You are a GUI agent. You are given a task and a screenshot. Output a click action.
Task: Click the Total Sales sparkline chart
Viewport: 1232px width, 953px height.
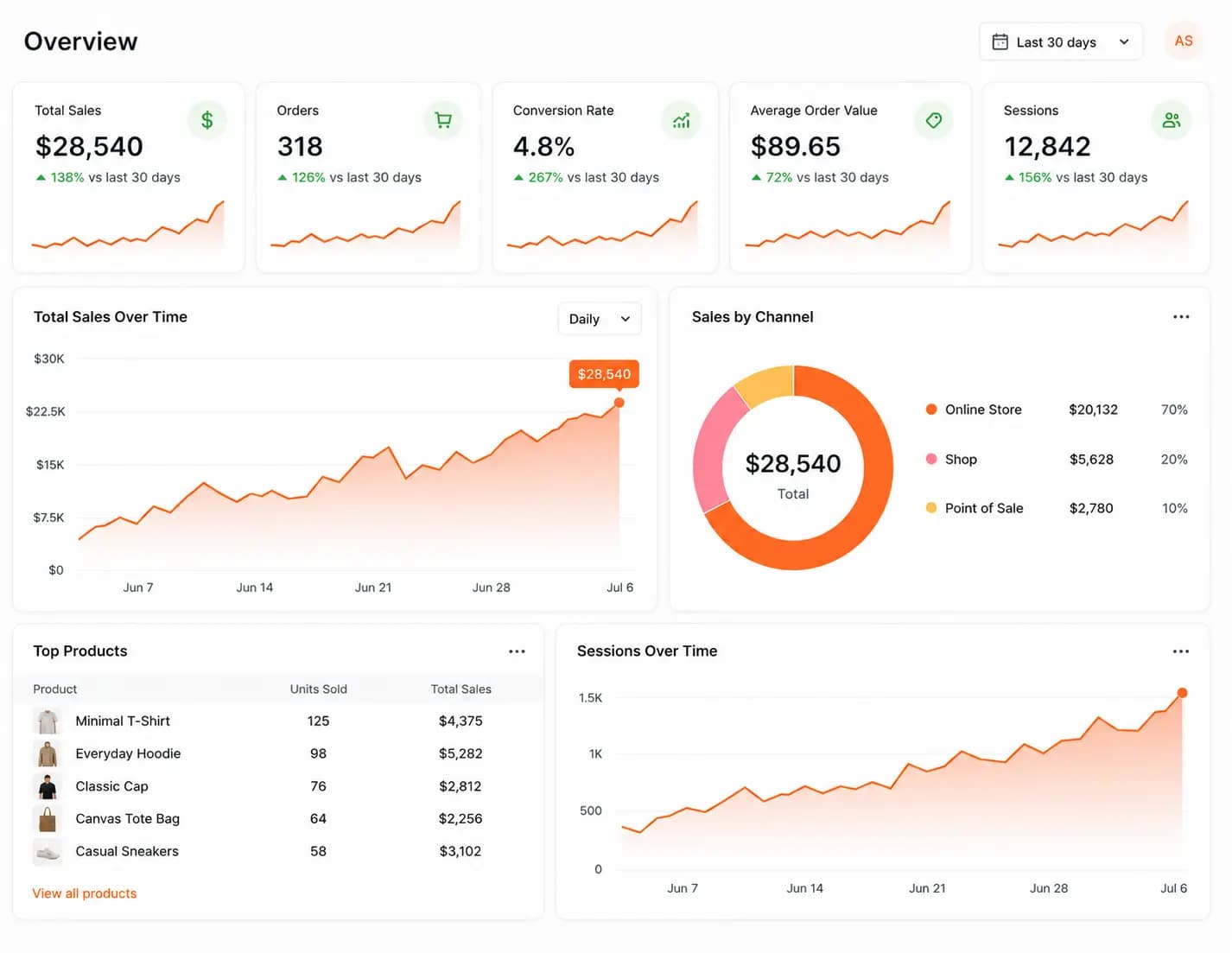128,227
